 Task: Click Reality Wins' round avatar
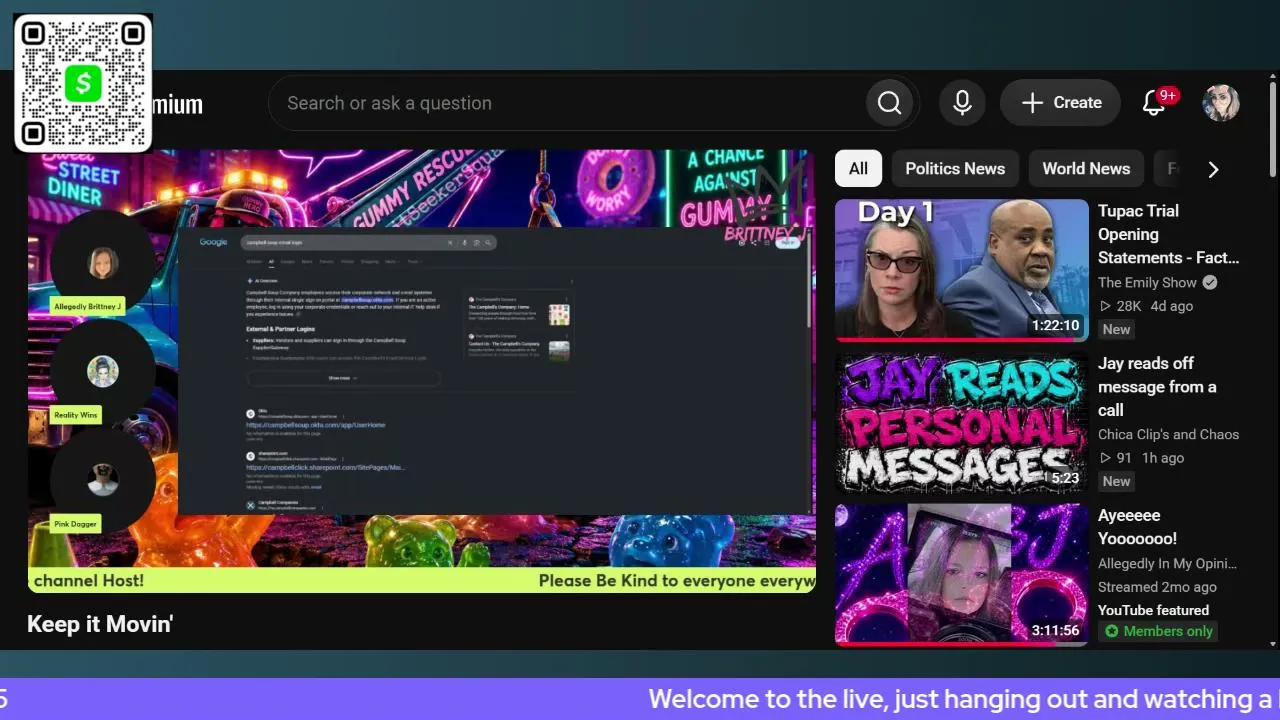click(102, 372)
